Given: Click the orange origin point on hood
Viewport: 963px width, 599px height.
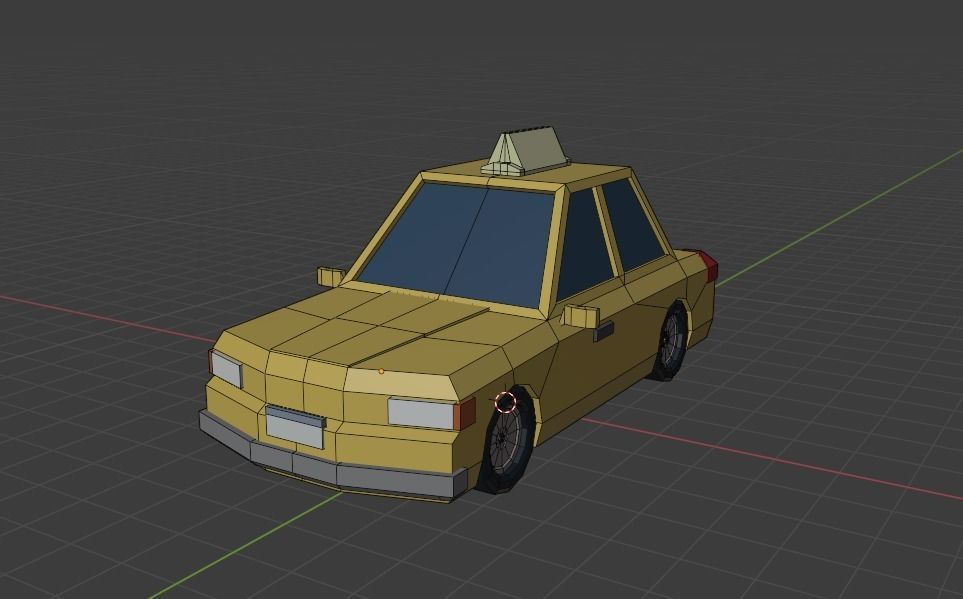Looking at the screenshot, I should coord(381,371).
